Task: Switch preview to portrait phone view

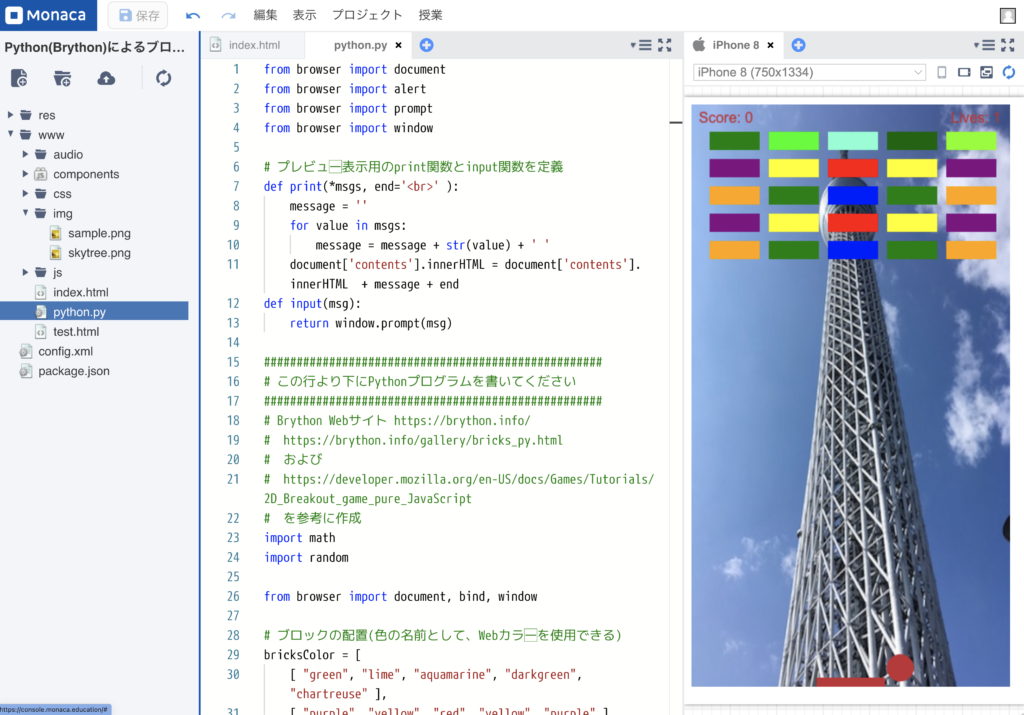Action: coord(942,72)
